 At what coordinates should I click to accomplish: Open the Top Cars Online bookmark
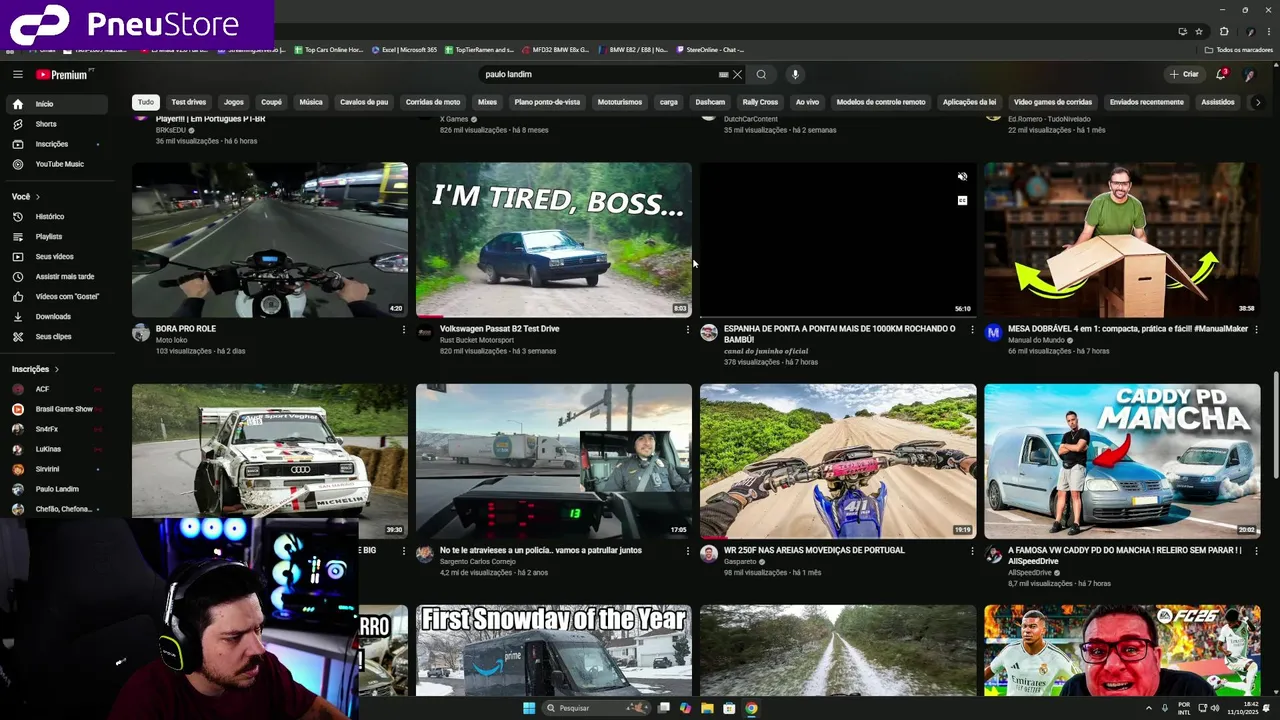329,50
